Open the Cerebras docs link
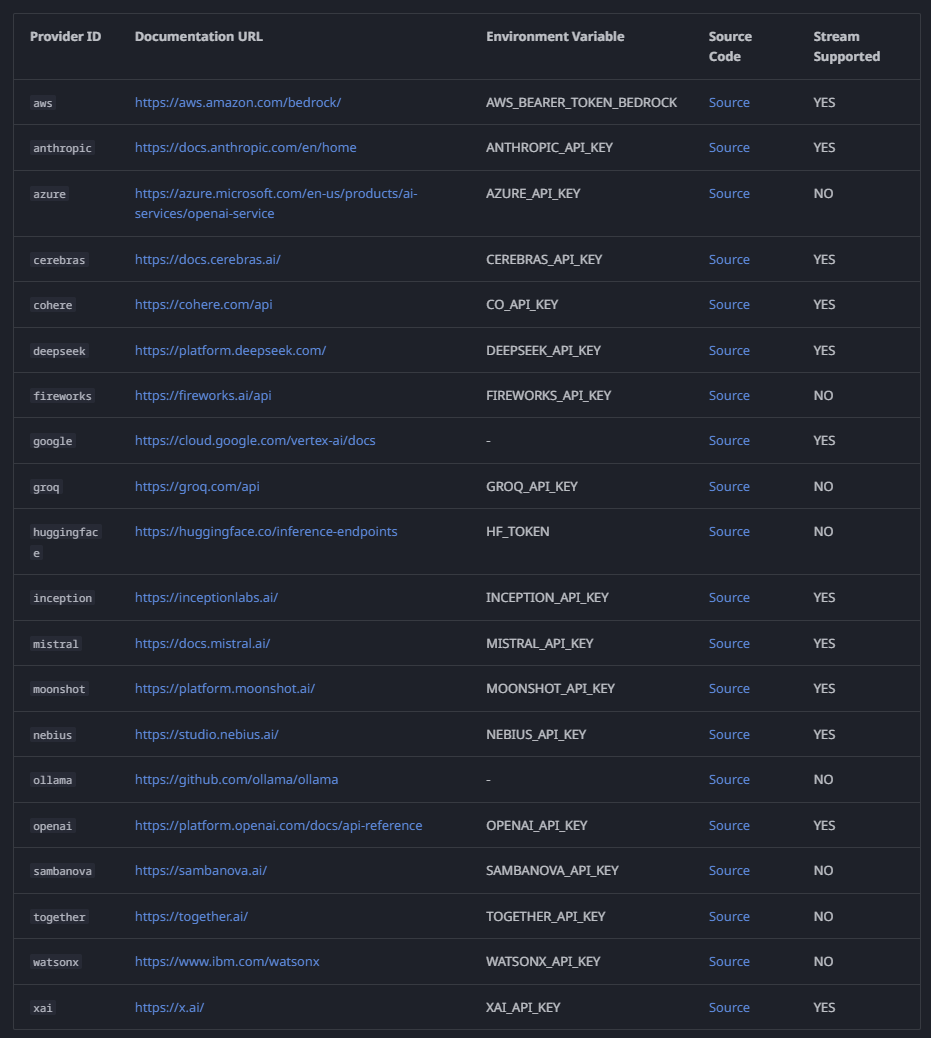 click(208, 260)
